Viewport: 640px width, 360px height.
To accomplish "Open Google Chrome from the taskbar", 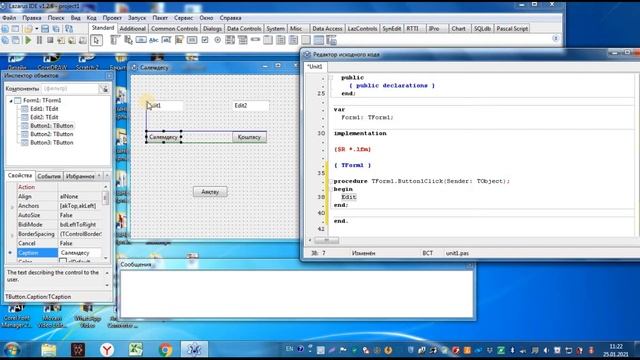I will 165,350.
